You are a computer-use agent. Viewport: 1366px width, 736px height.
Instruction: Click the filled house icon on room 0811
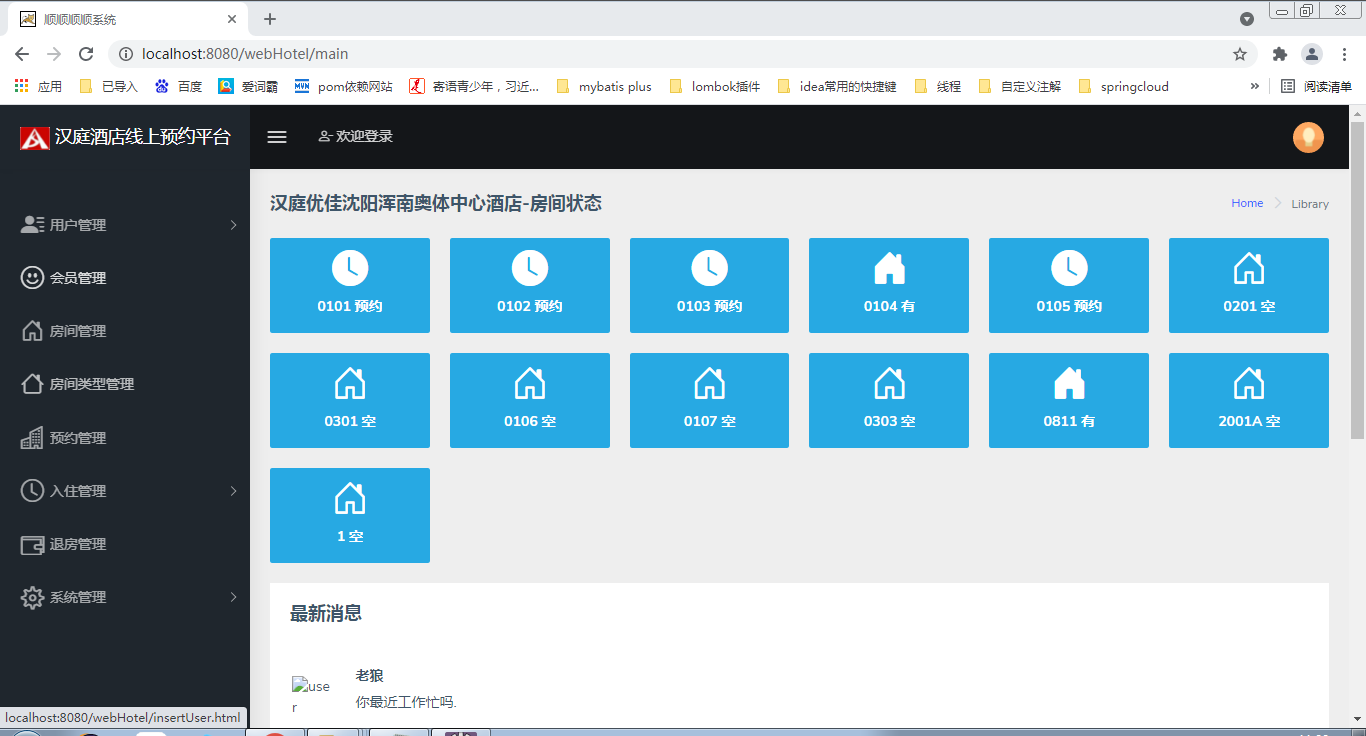click(1069, 383)
